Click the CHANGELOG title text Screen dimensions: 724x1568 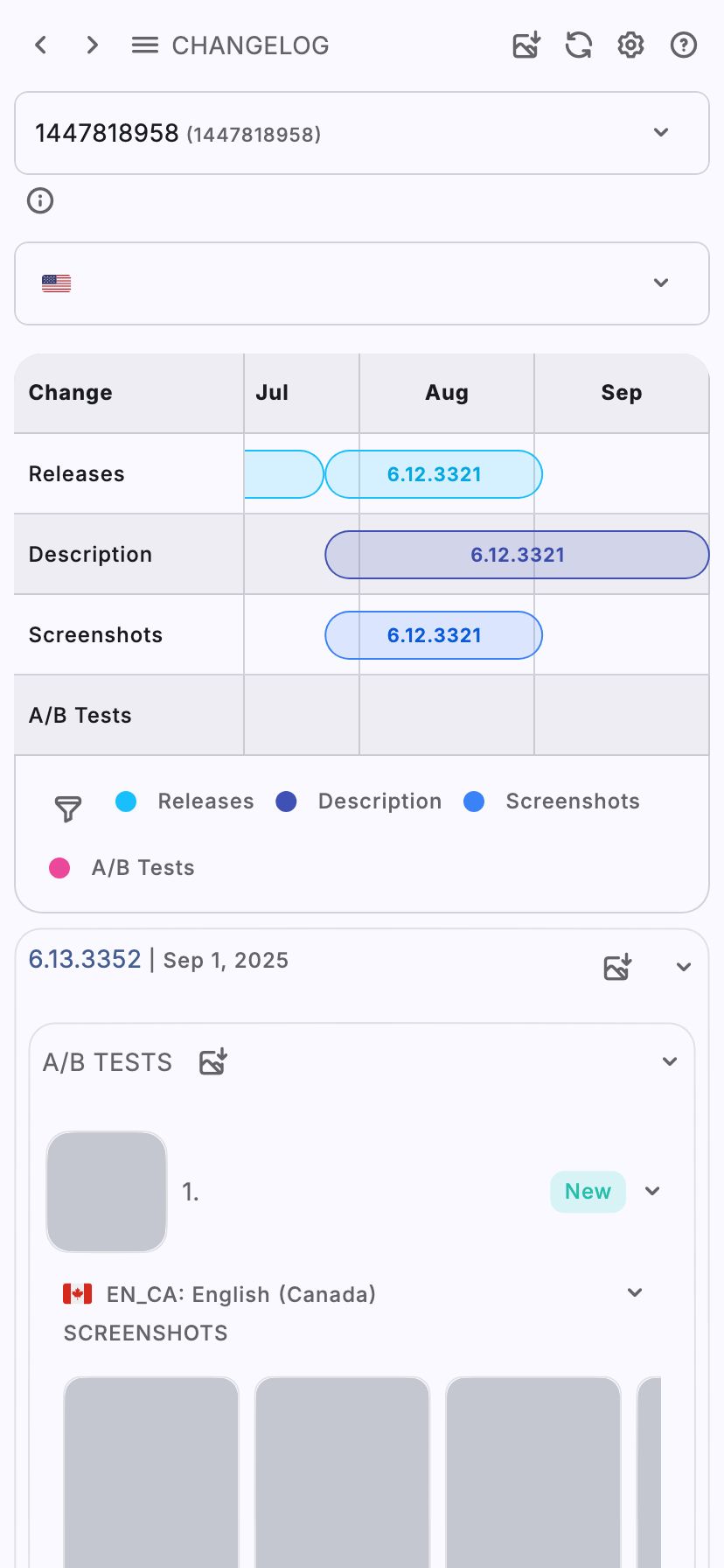[251, 45]
